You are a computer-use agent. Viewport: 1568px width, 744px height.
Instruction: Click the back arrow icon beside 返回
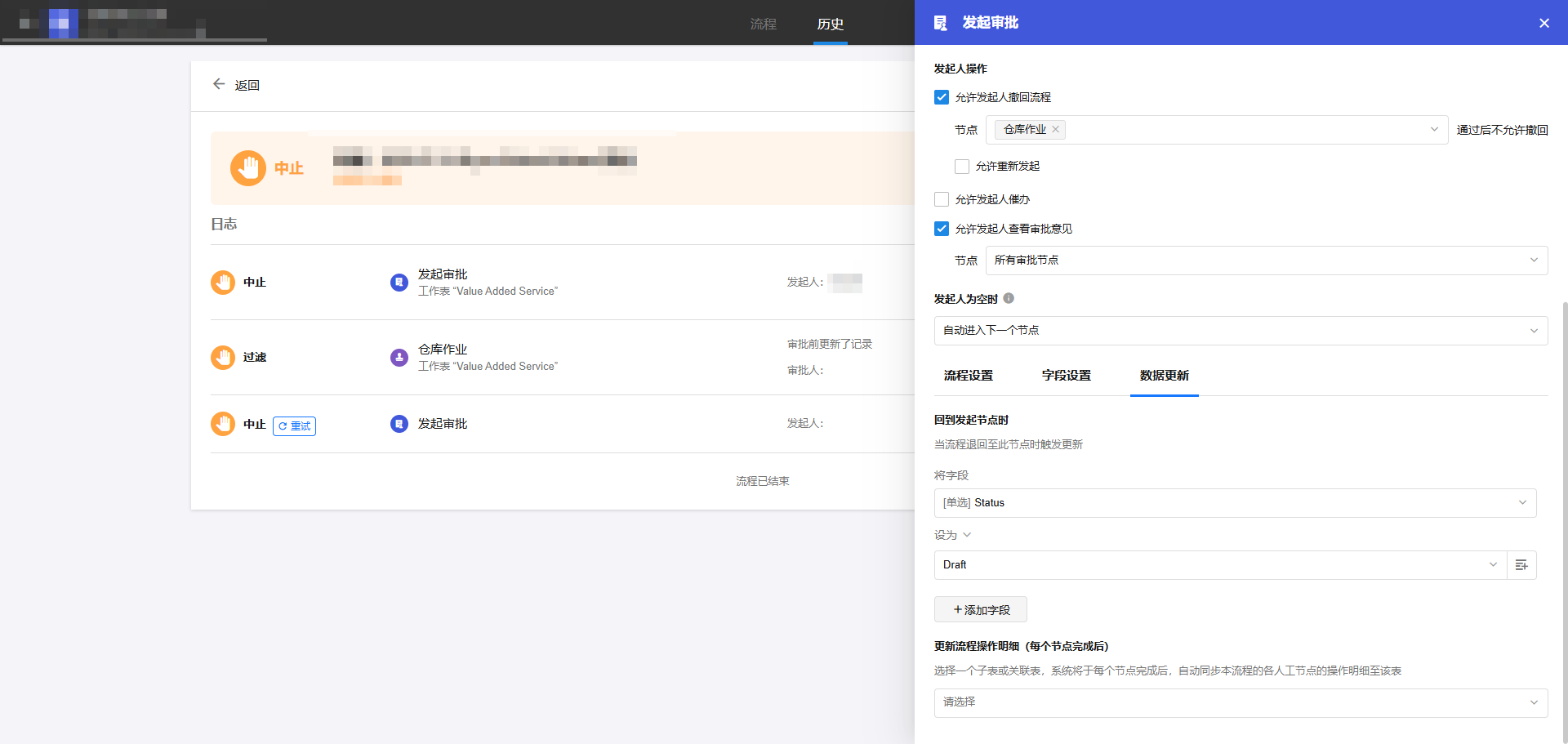(x=218, y=84)
